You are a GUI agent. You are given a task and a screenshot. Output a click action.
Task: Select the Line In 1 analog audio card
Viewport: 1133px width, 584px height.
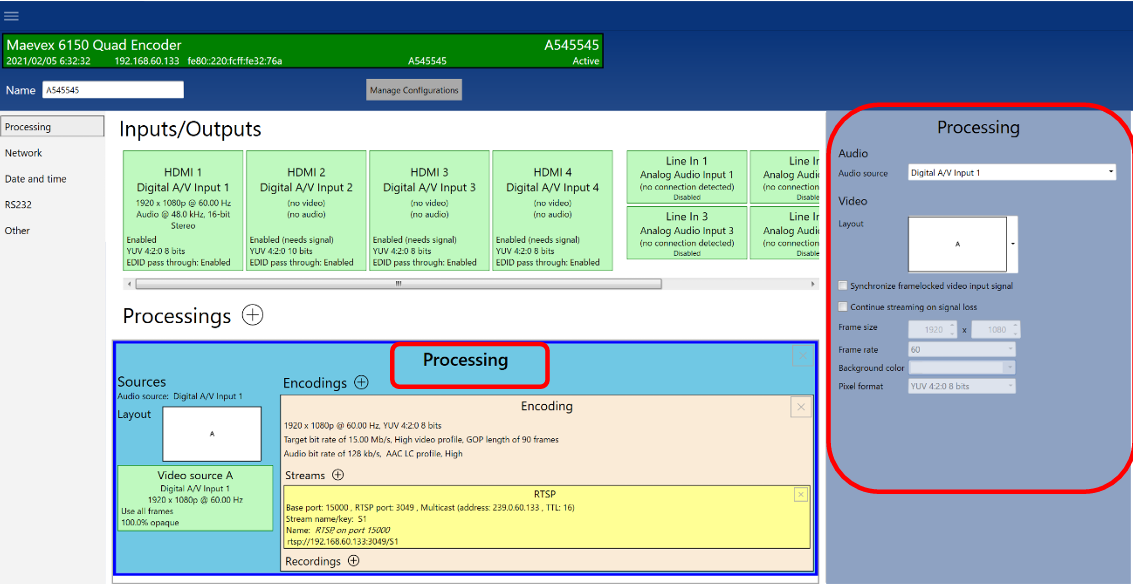(686, 177)
